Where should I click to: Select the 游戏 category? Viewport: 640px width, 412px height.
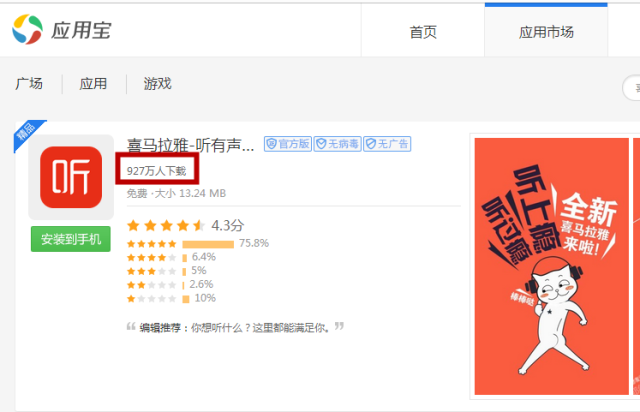[158, 83]
